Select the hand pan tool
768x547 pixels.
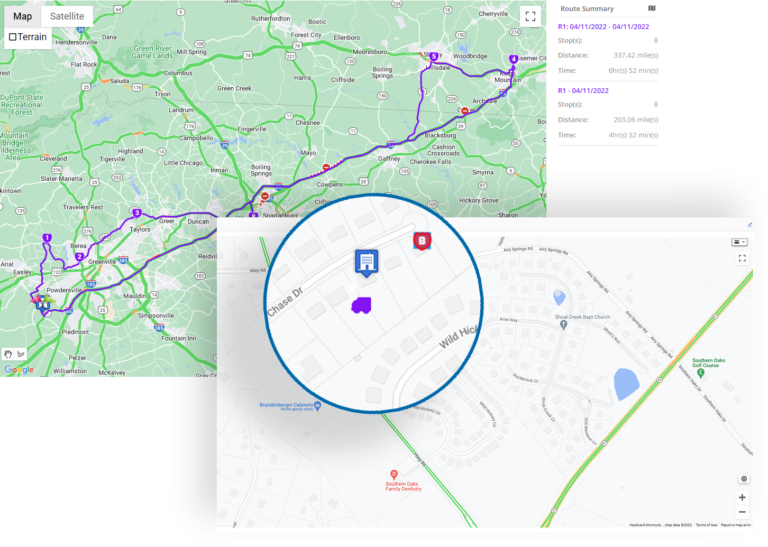tap(8, 354)
